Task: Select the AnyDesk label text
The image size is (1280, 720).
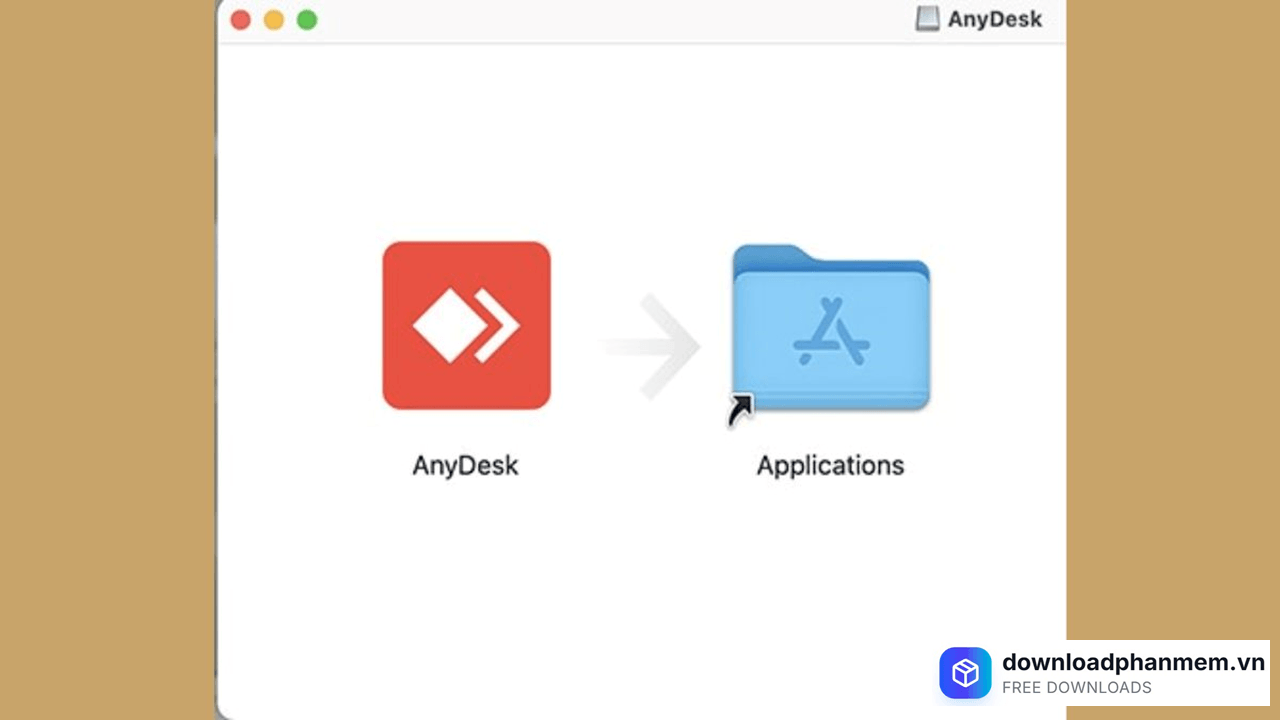Action: click(x=465, y=465)
